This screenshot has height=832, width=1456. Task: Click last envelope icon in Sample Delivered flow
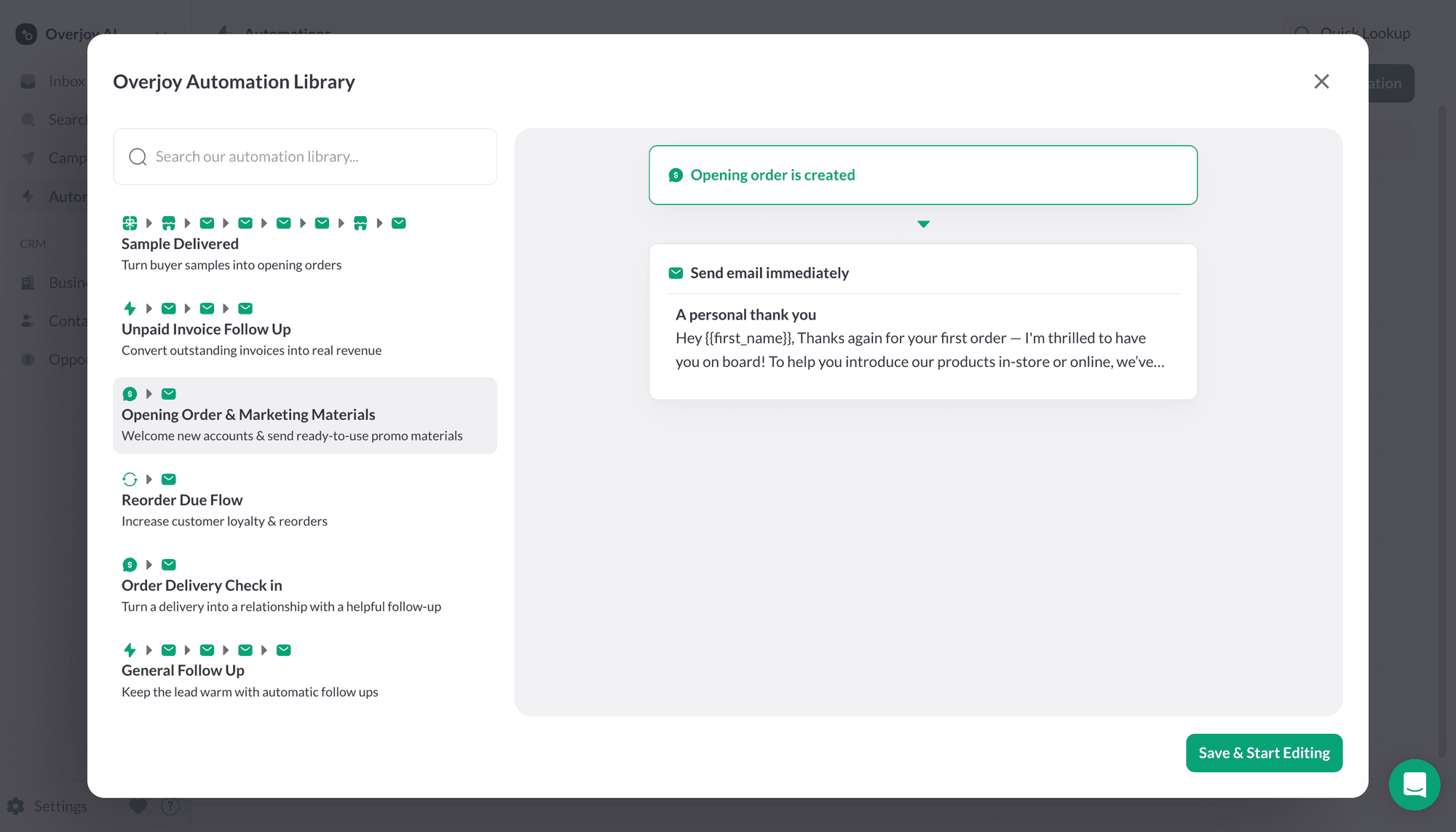click(398, 223)
